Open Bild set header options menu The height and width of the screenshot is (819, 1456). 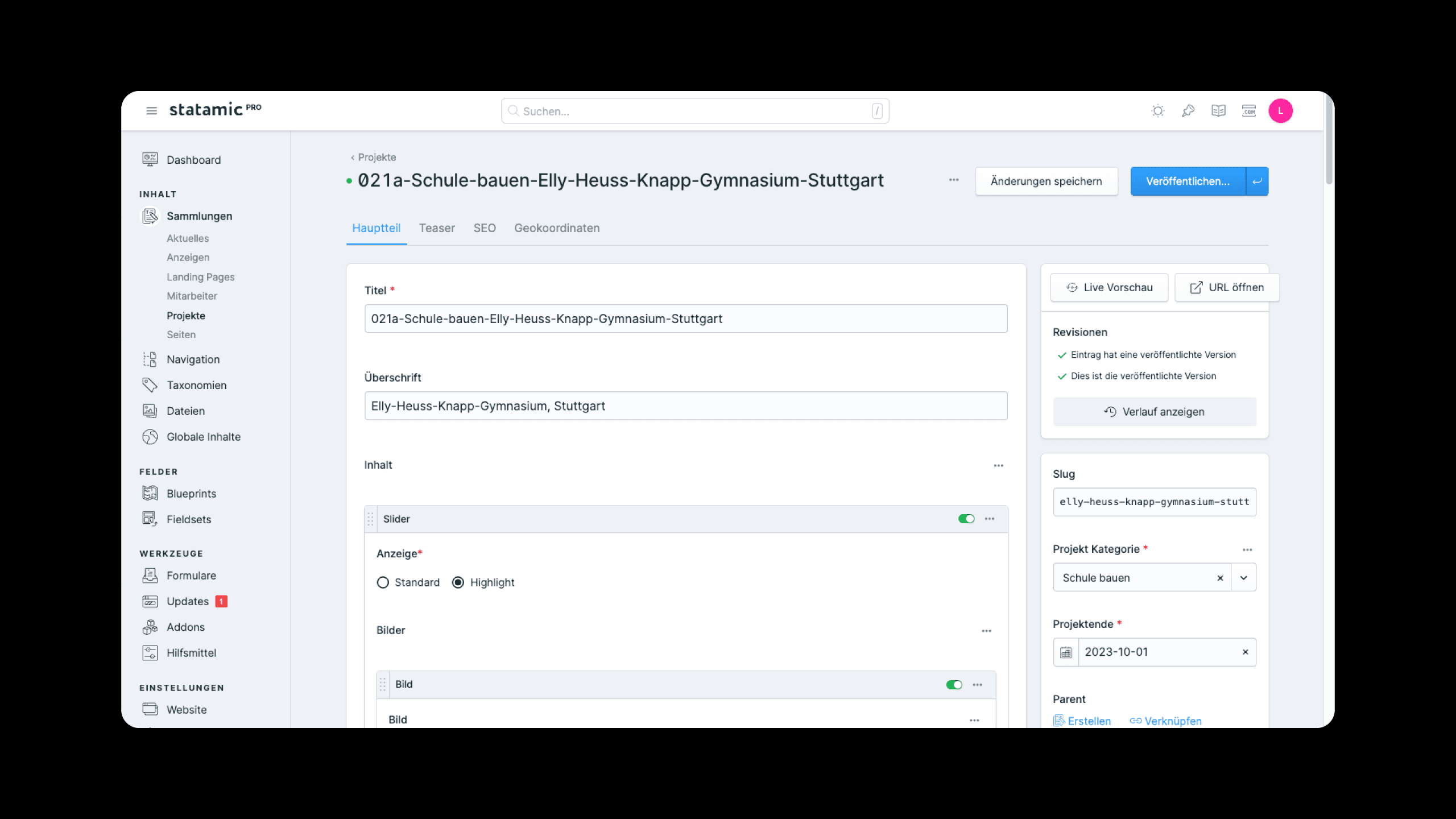point(977,685)
